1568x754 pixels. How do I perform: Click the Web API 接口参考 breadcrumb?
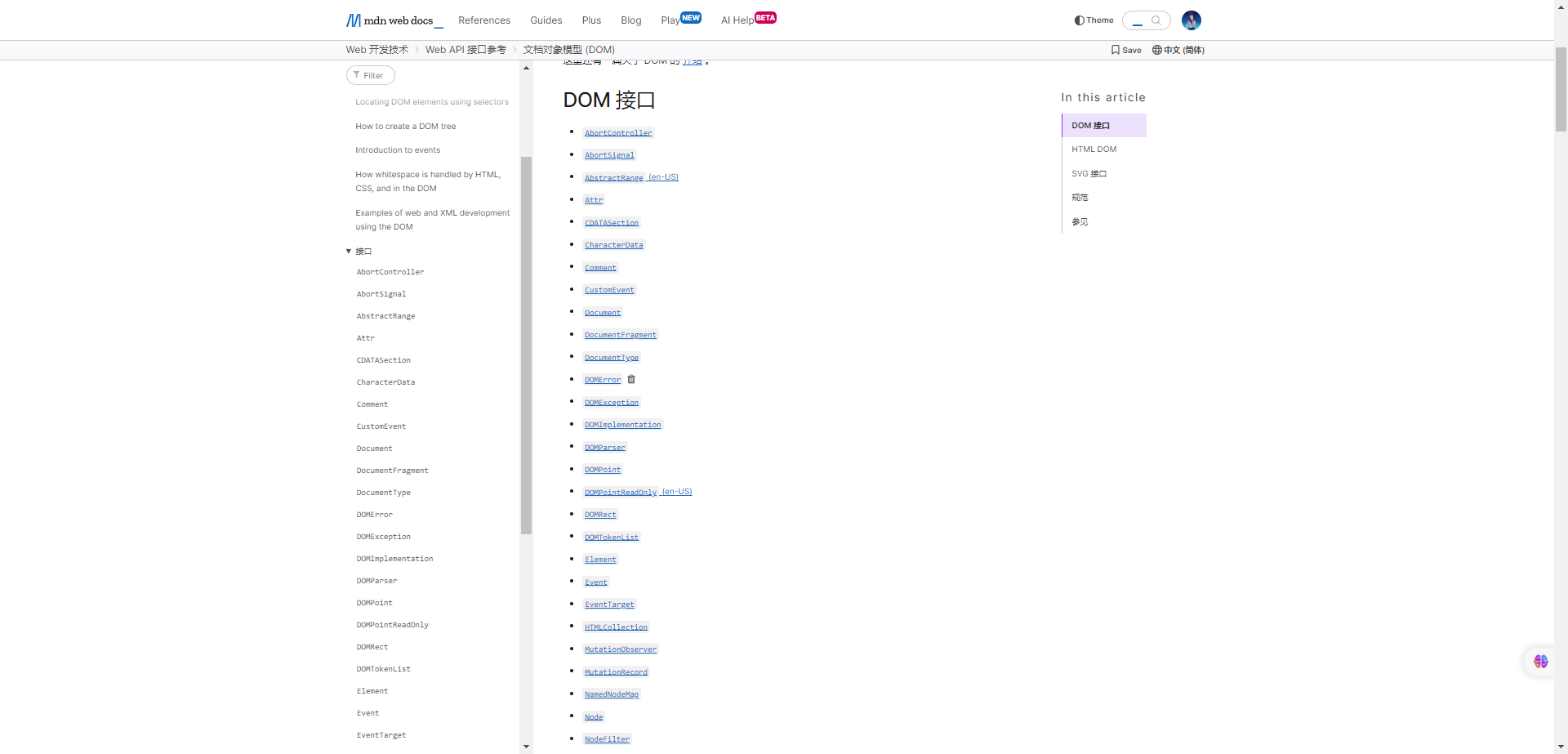465,50
